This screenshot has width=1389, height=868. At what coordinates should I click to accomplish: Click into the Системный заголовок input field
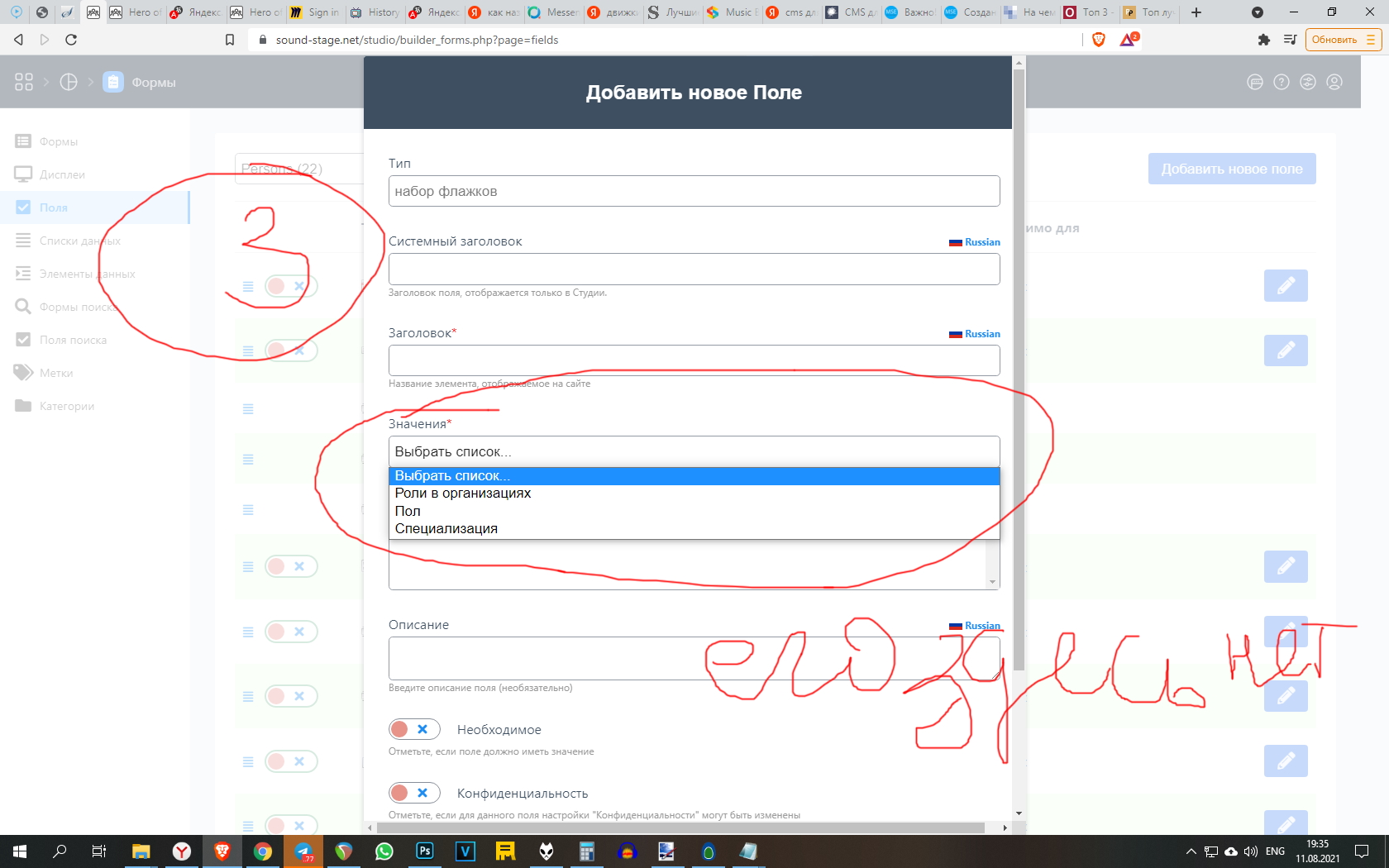click(694, 269)
